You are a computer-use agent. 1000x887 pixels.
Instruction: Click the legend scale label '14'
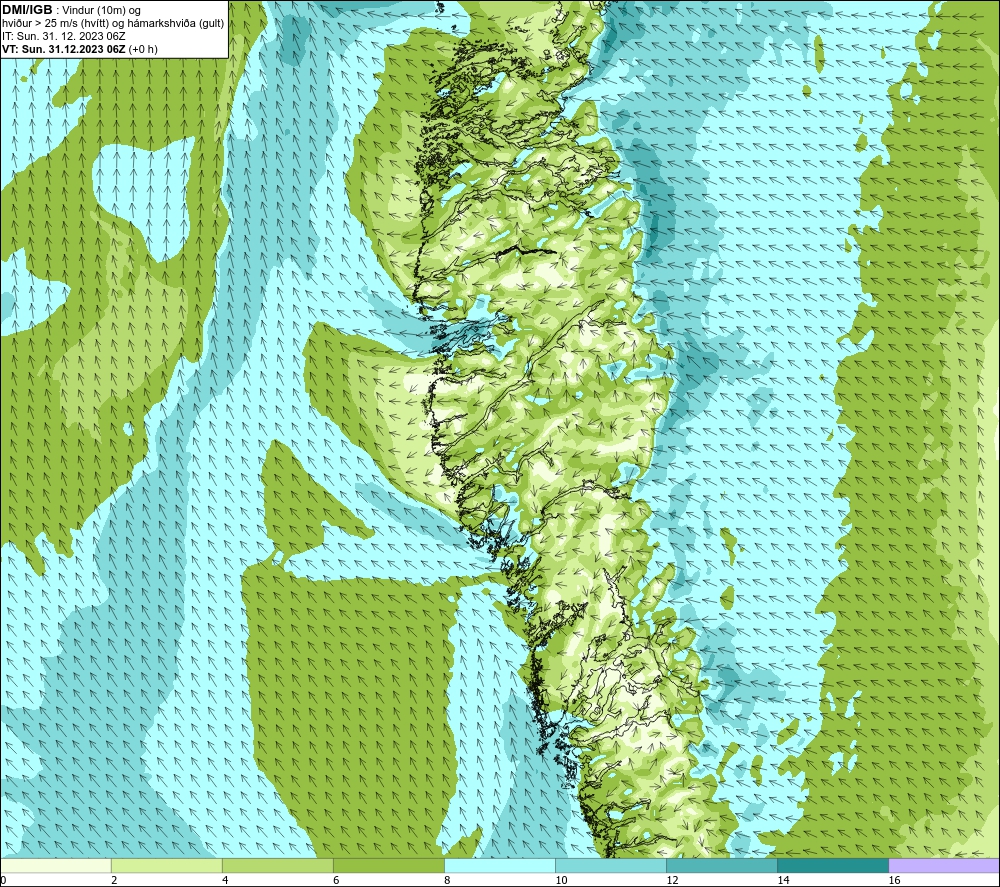(x=783, y=880)
